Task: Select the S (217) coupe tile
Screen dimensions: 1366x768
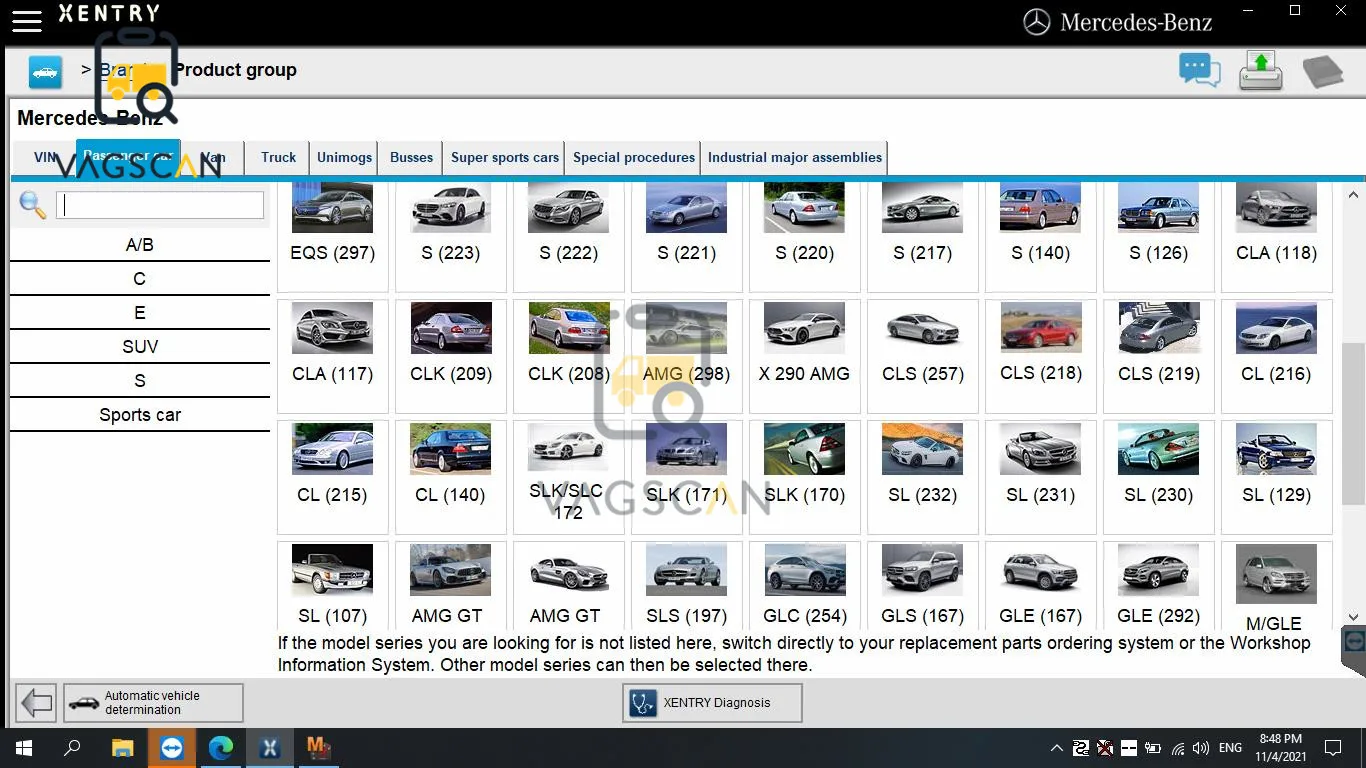Action: click(923, 236)
